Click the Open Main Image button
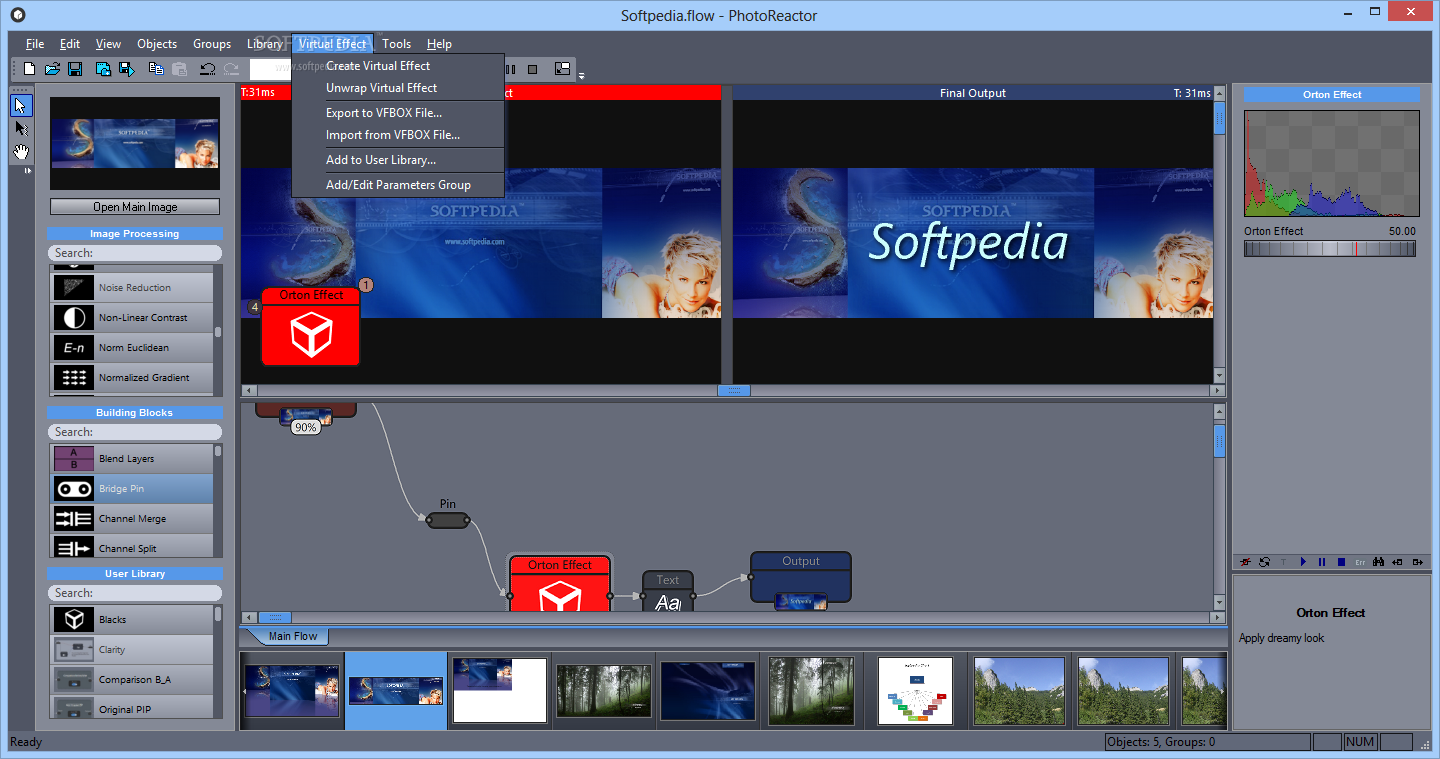This screenshot has height=759, width=1440. 135,207
